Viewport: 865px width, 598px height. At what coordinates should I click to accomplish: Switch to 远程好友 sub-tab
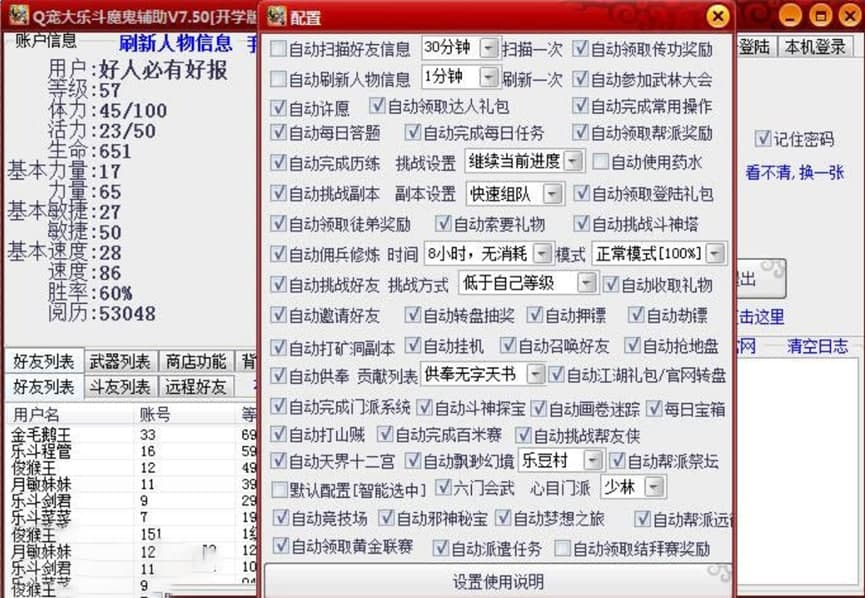(x=196, y=387)
